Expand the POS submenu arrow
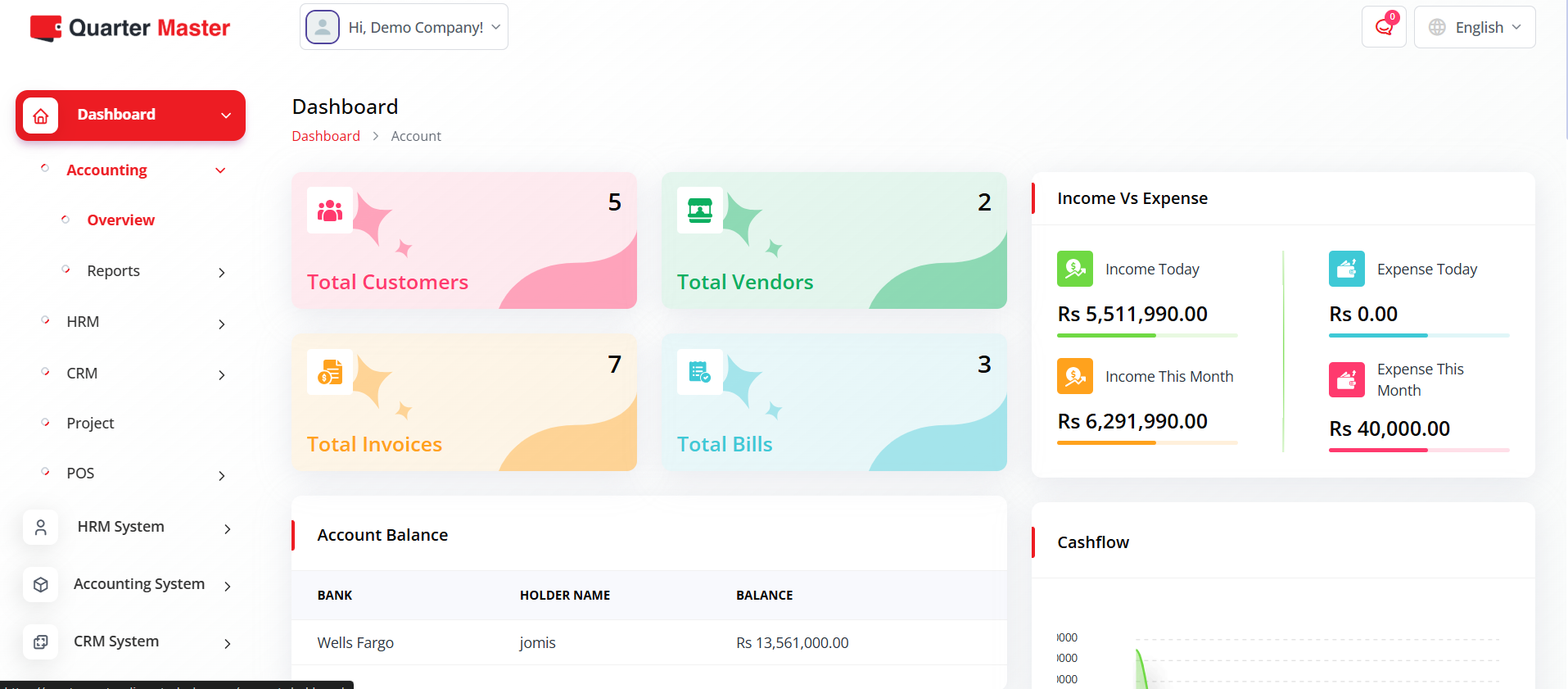This screenshot has height=689, width=1568. (x=222, y=475)
